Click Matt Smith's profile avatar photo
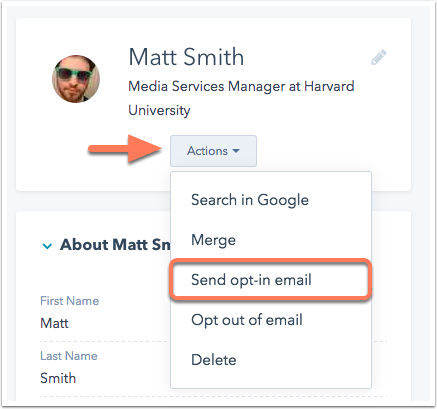 click(x=76, y=79)
